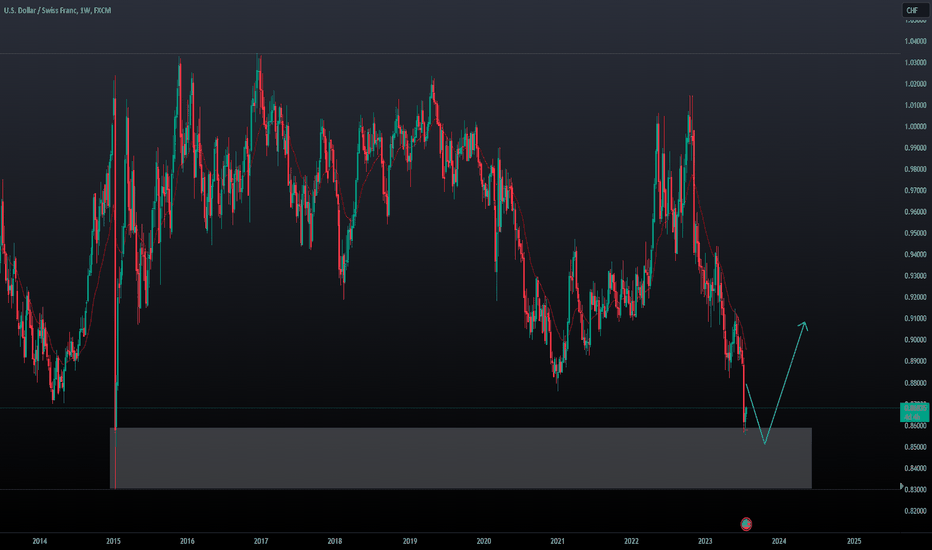Click the 0.86000 price axis label
The image size is (932, 550).
click(915, 426)
